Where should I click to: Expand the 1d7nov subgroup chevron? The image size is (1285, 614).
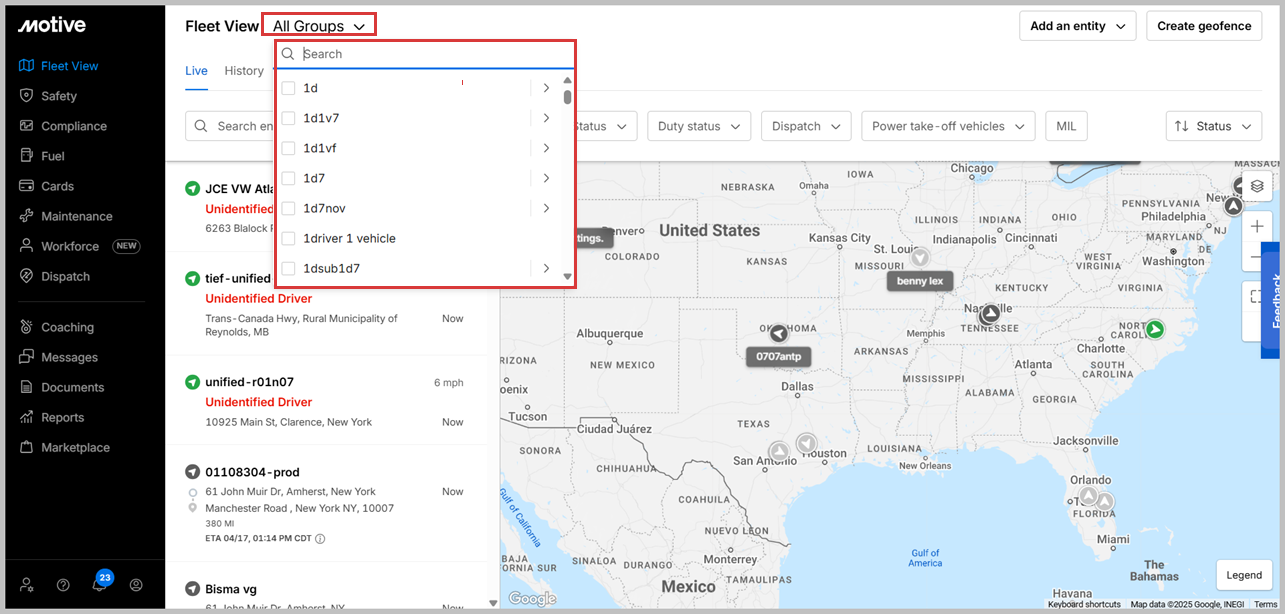546,208
